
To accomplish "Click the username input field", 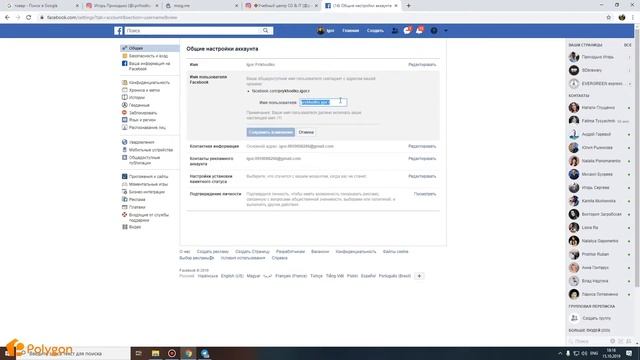I will (x=323, y=102).
